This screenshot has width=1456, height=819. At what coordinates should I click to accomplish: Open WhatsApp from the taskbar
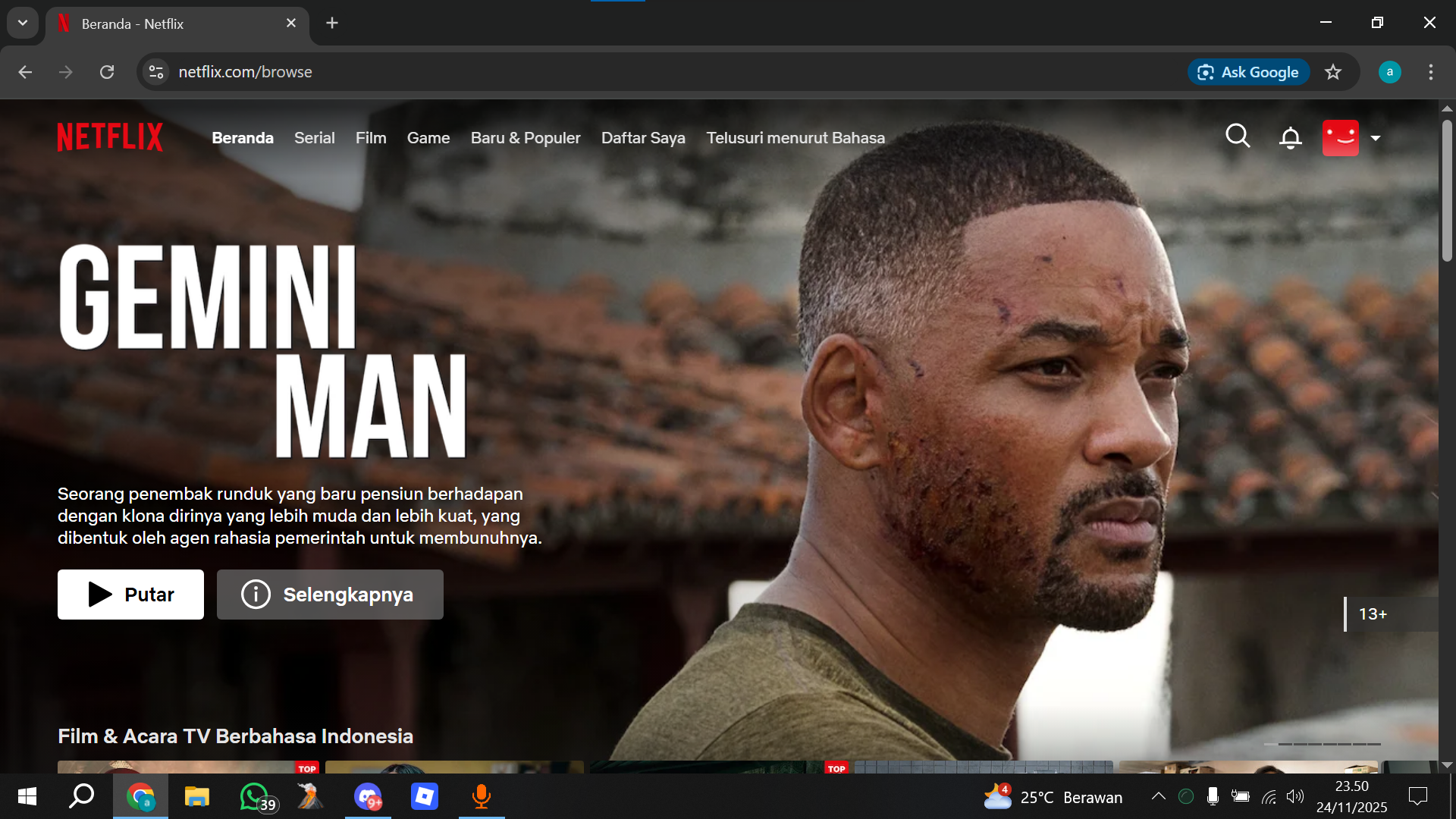254,796
